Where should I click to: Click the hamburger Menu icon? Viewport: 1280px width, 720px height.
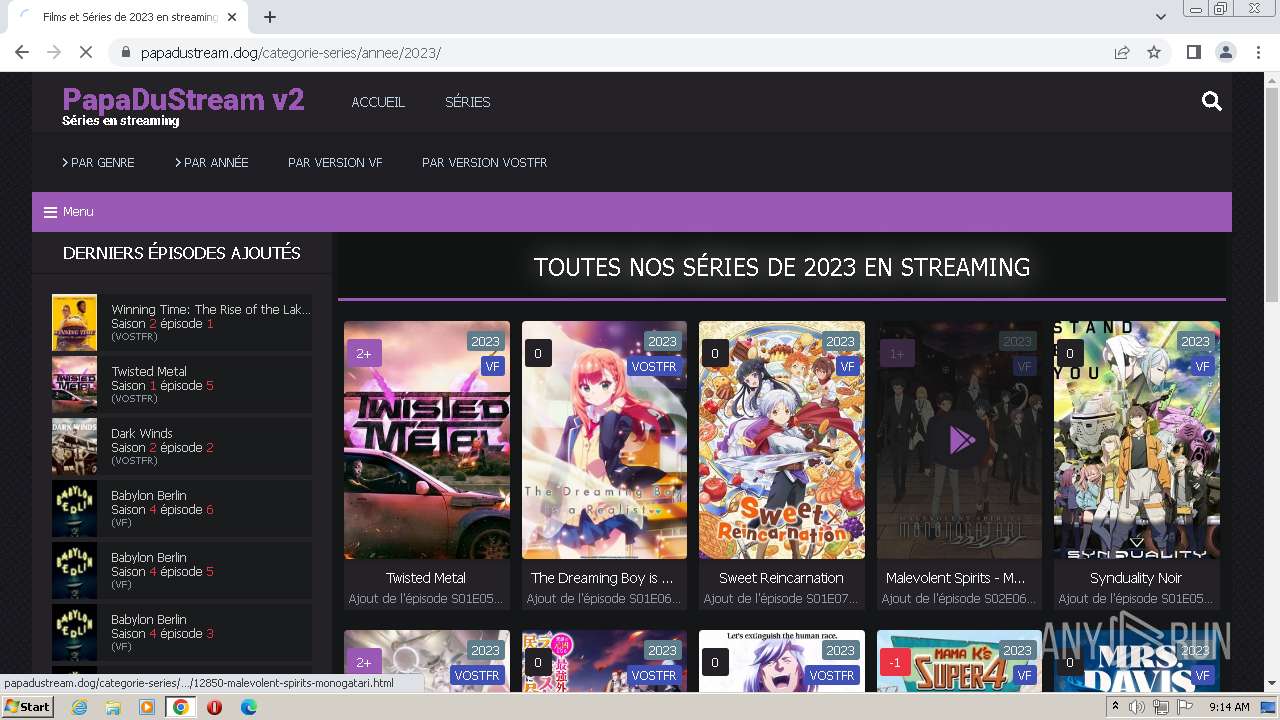[50, 212]
